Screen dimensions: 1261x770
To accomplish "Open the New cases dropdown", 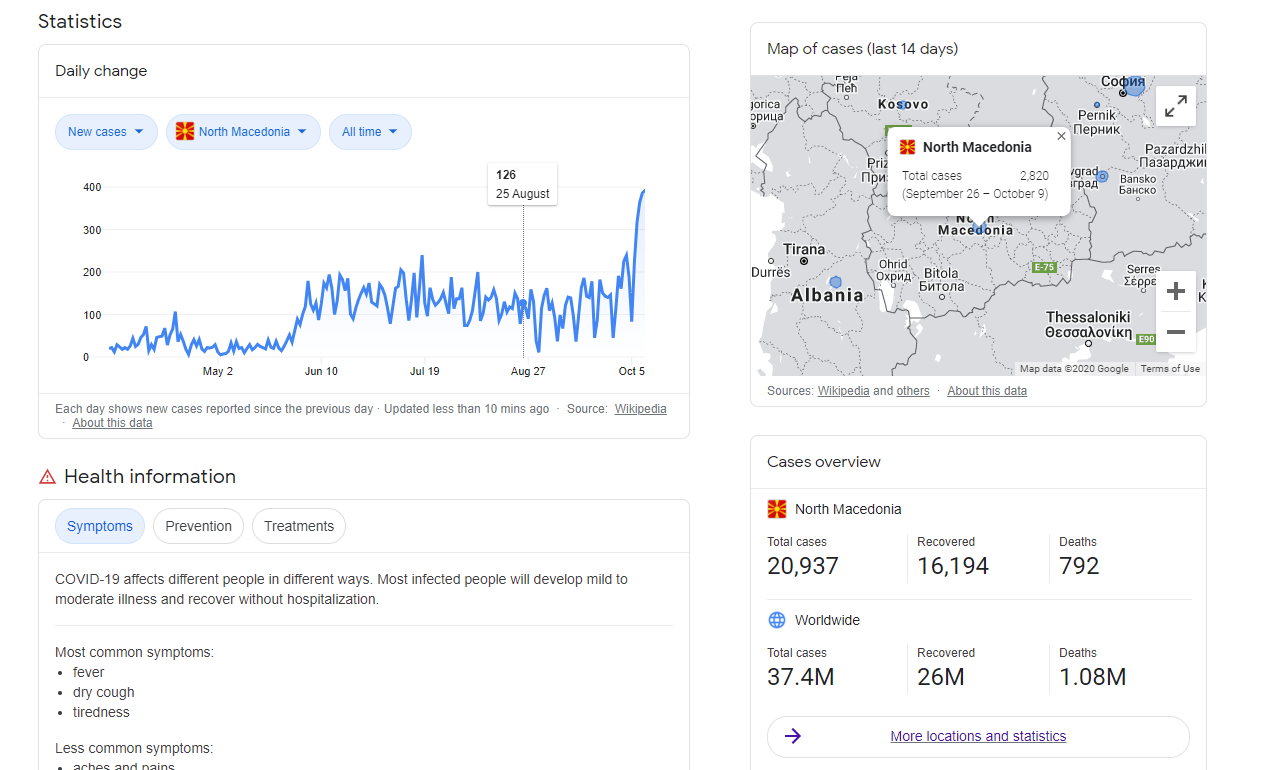I will [106, 132].
